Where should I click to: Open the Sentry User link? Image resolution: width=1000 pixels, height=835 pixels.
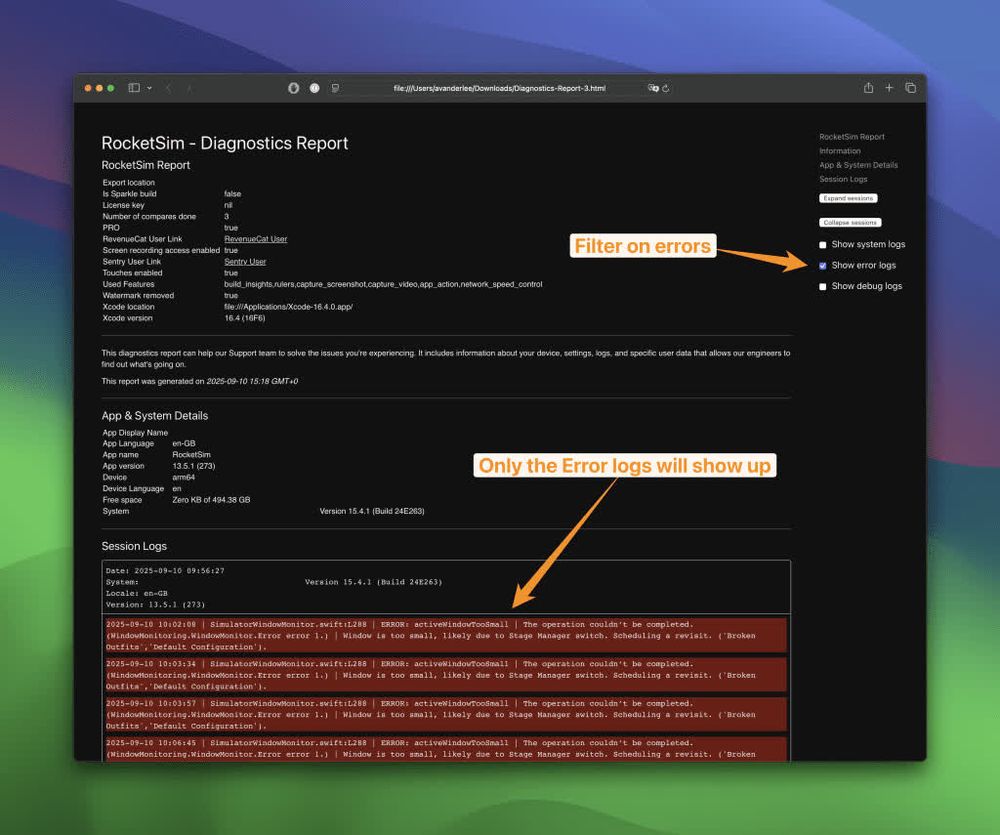(245, 262)
